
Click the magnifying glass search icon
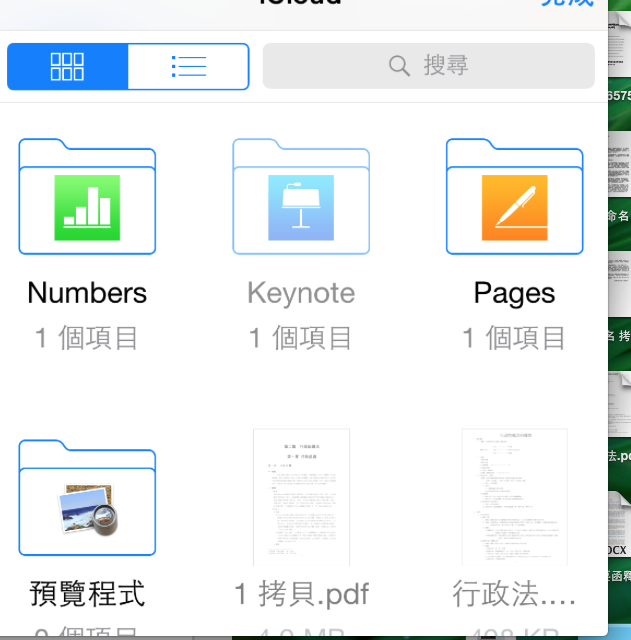pos(399,66)
